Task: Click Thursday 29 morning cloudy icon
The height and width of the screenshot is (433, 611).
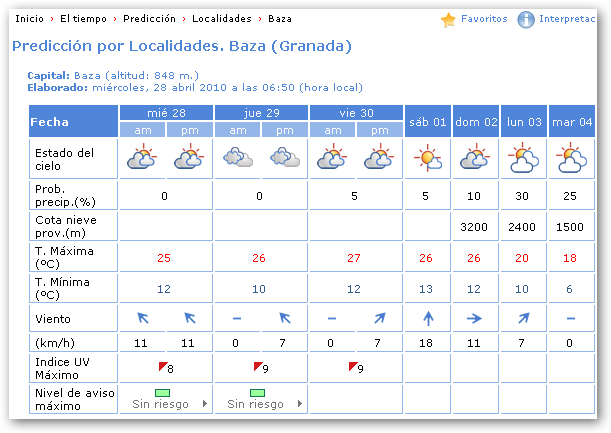Action: coord(237,158)
